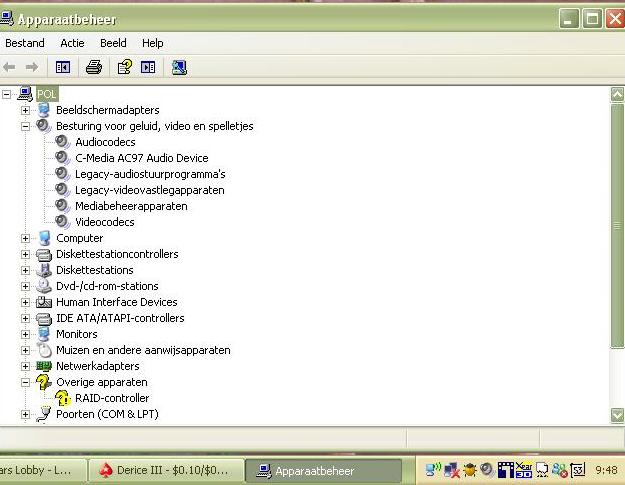Expand the Poorten (COM & LPT) node
Screen dimensions: 625x485
tap(25, 414)
